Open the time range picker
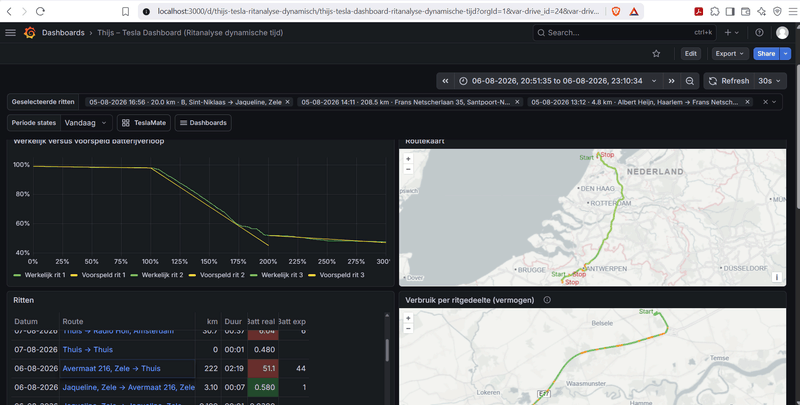This screenshot has height=405, width=800. (558, 81)
